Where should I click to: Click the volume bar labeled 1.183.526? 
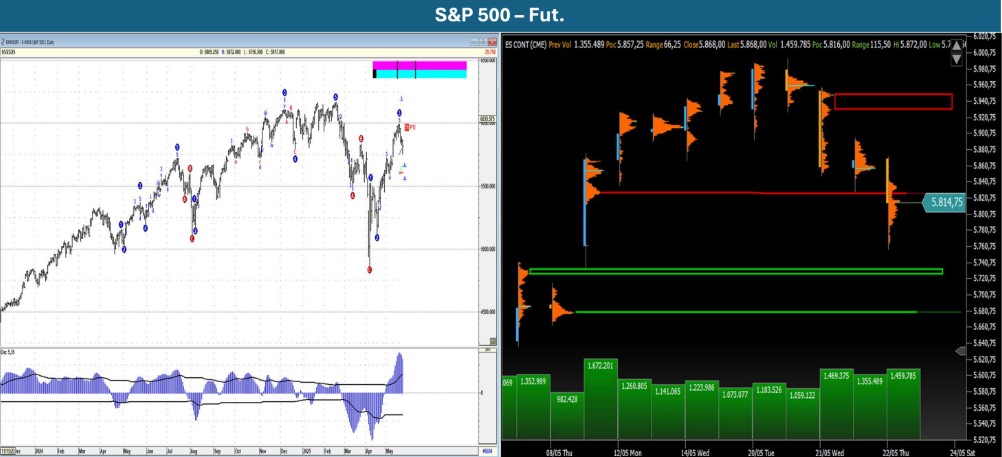(x=769, y=411)
